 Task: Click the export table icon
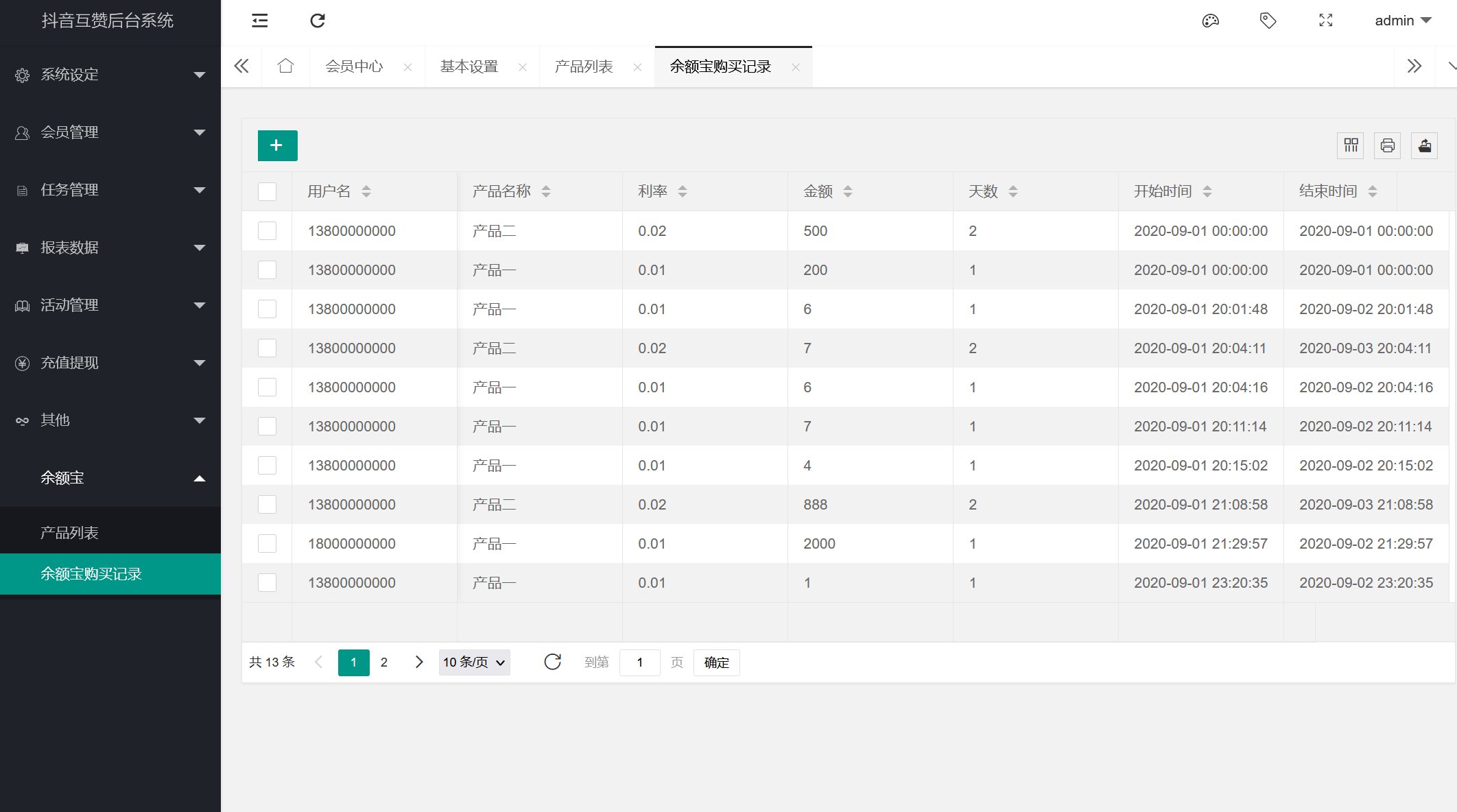(x=1425, y=145)
